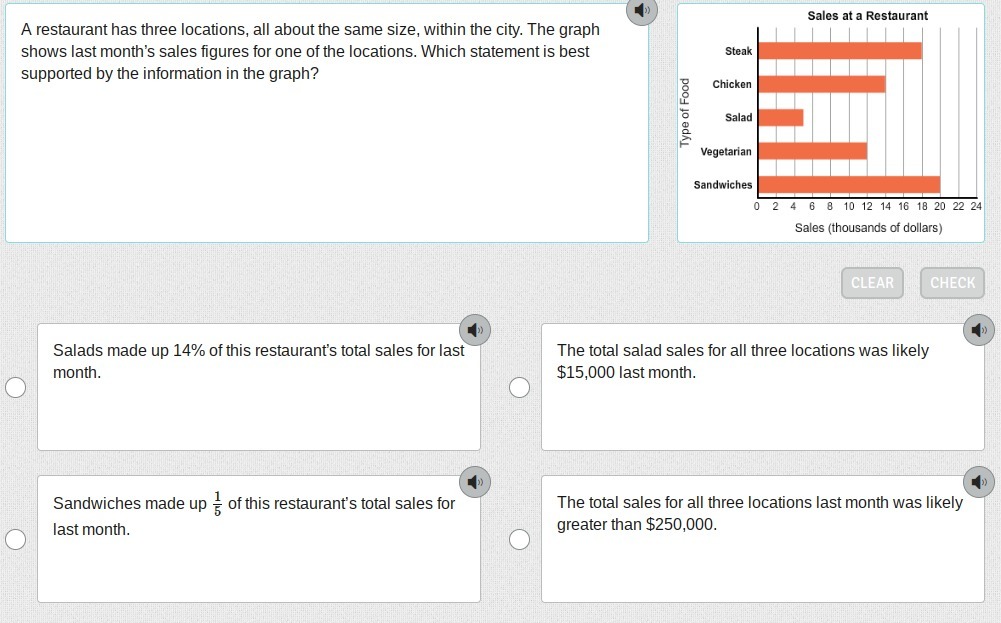This screenshot has width=1001, height=623.
Task: Play audio for the $15,000 salad answer
Action: pyautogui.click(x=979, y=329)
